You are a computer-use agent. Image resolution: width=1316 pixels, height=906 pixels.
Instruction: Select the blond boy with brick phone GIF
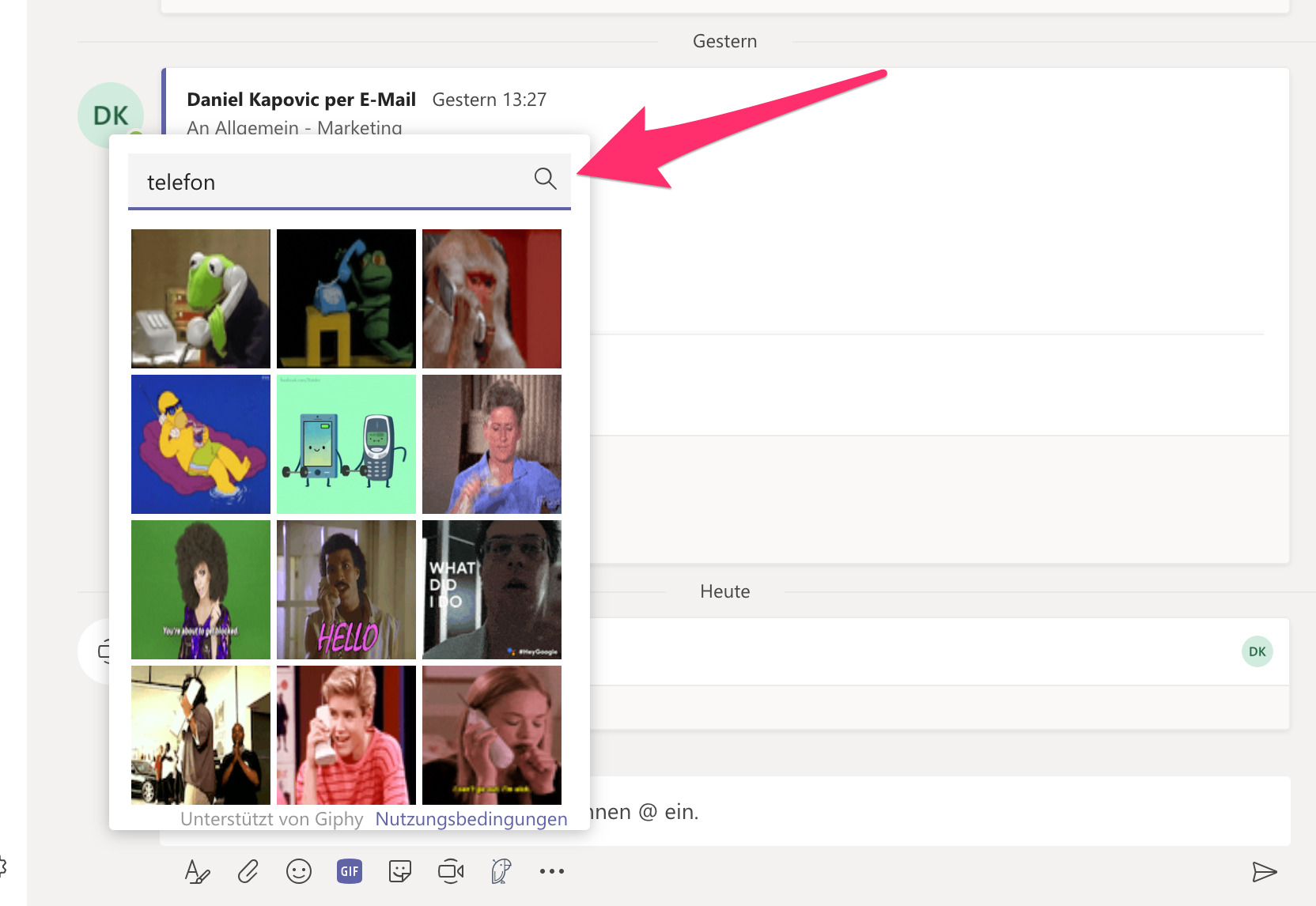coord(346,735)
